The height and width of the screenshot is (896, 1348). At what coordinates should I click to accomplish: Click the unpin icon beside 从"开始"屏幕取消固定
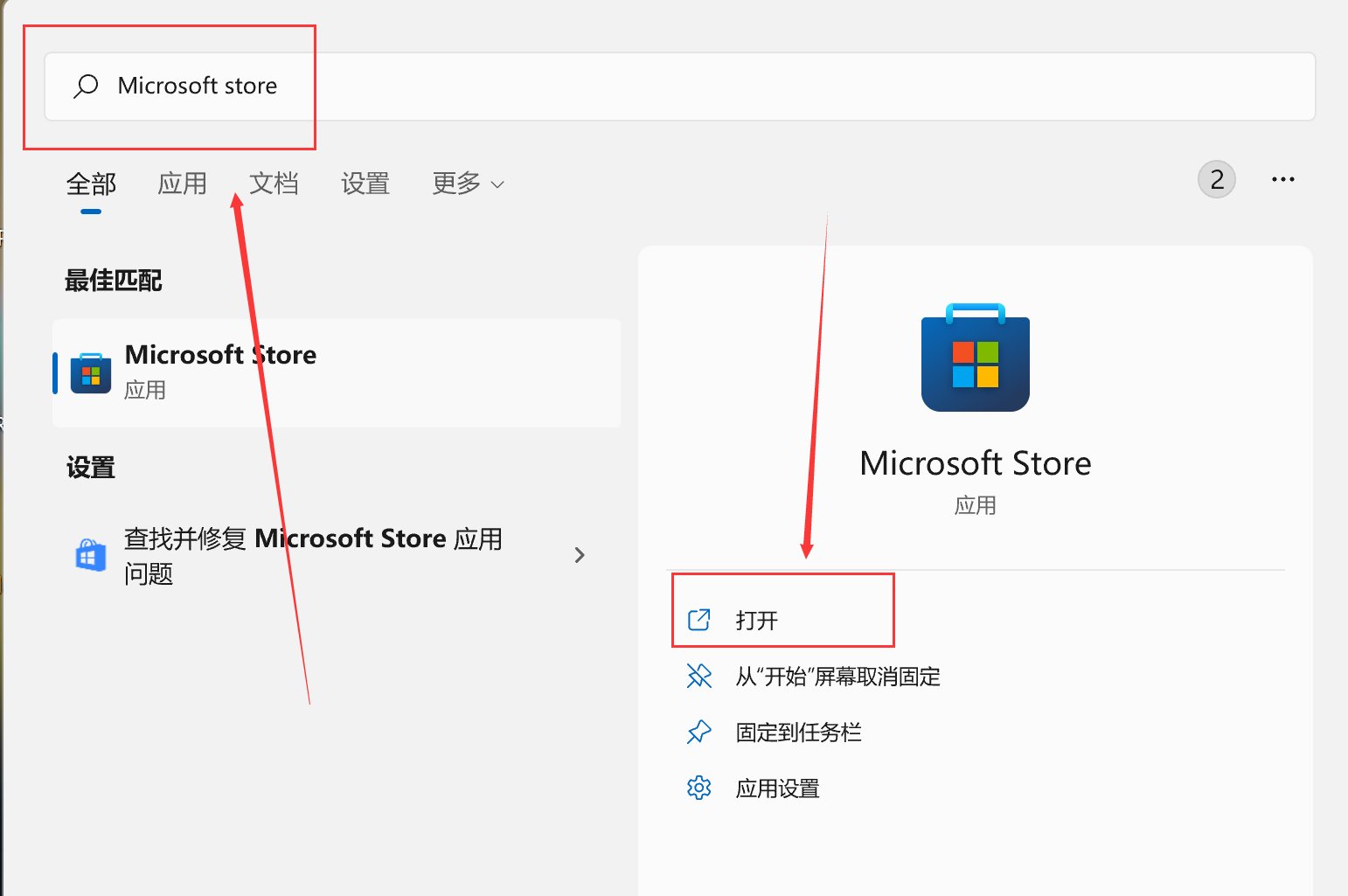tap(699, 676)
